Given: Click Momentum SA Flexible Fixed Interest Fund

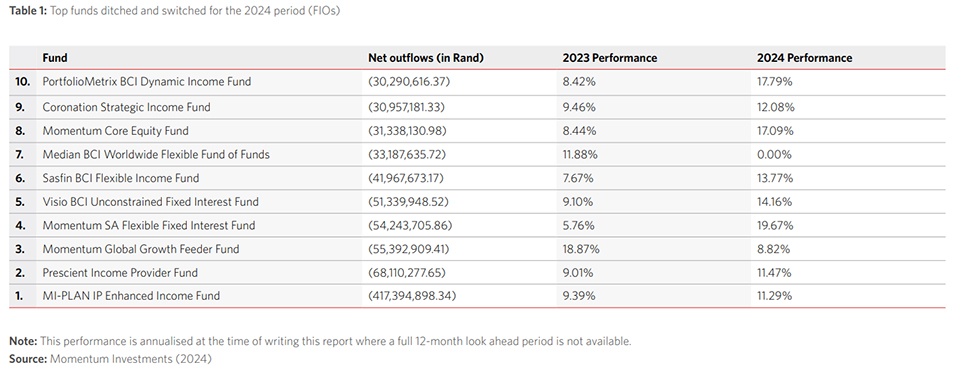Looking at the screenshot, I should click(148, 225).
